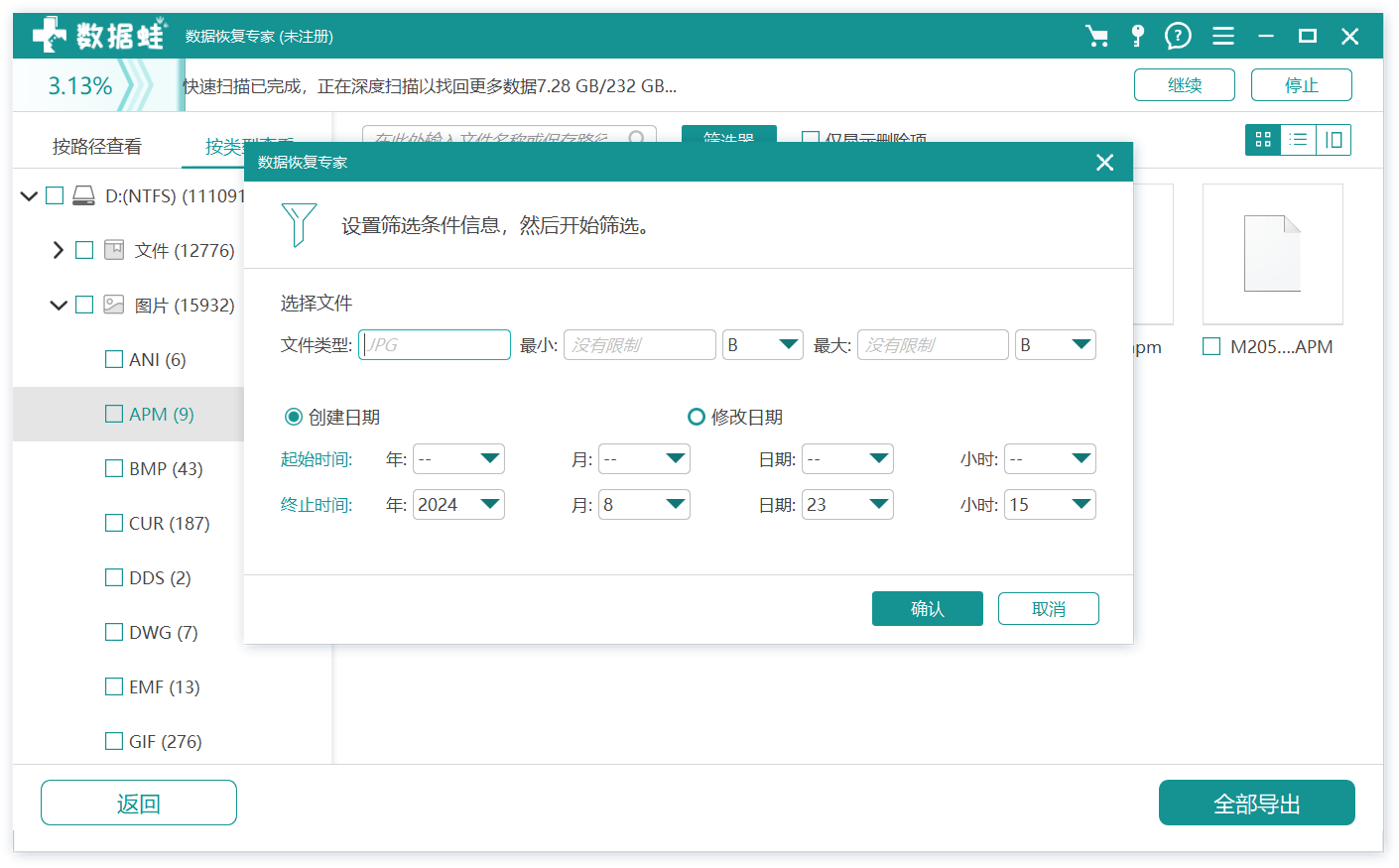
Task: Click the 继续 scan button
Action: pyautogui.click(x=1185, y=85)
